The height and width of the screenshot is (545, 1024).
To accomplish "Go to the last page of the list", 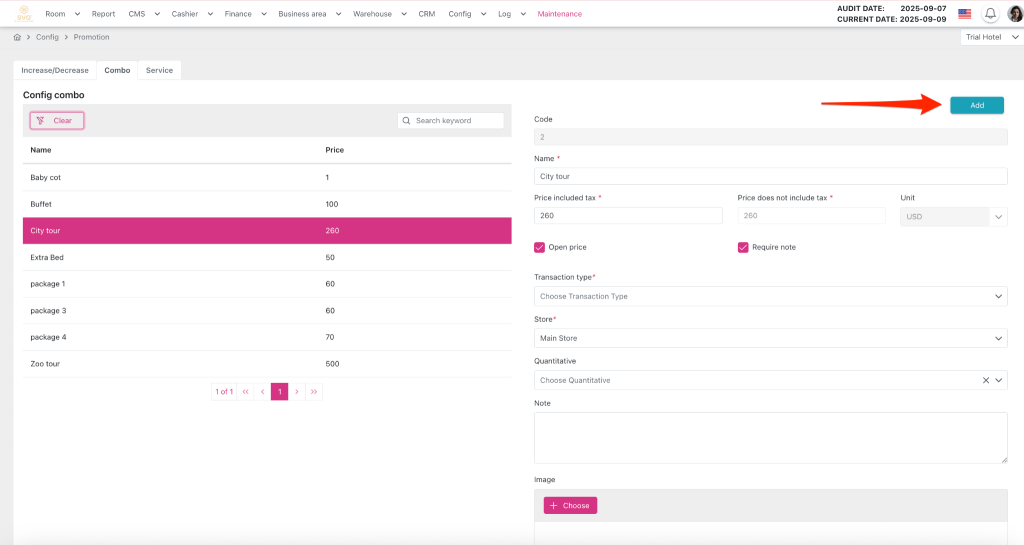I will 314,392.
